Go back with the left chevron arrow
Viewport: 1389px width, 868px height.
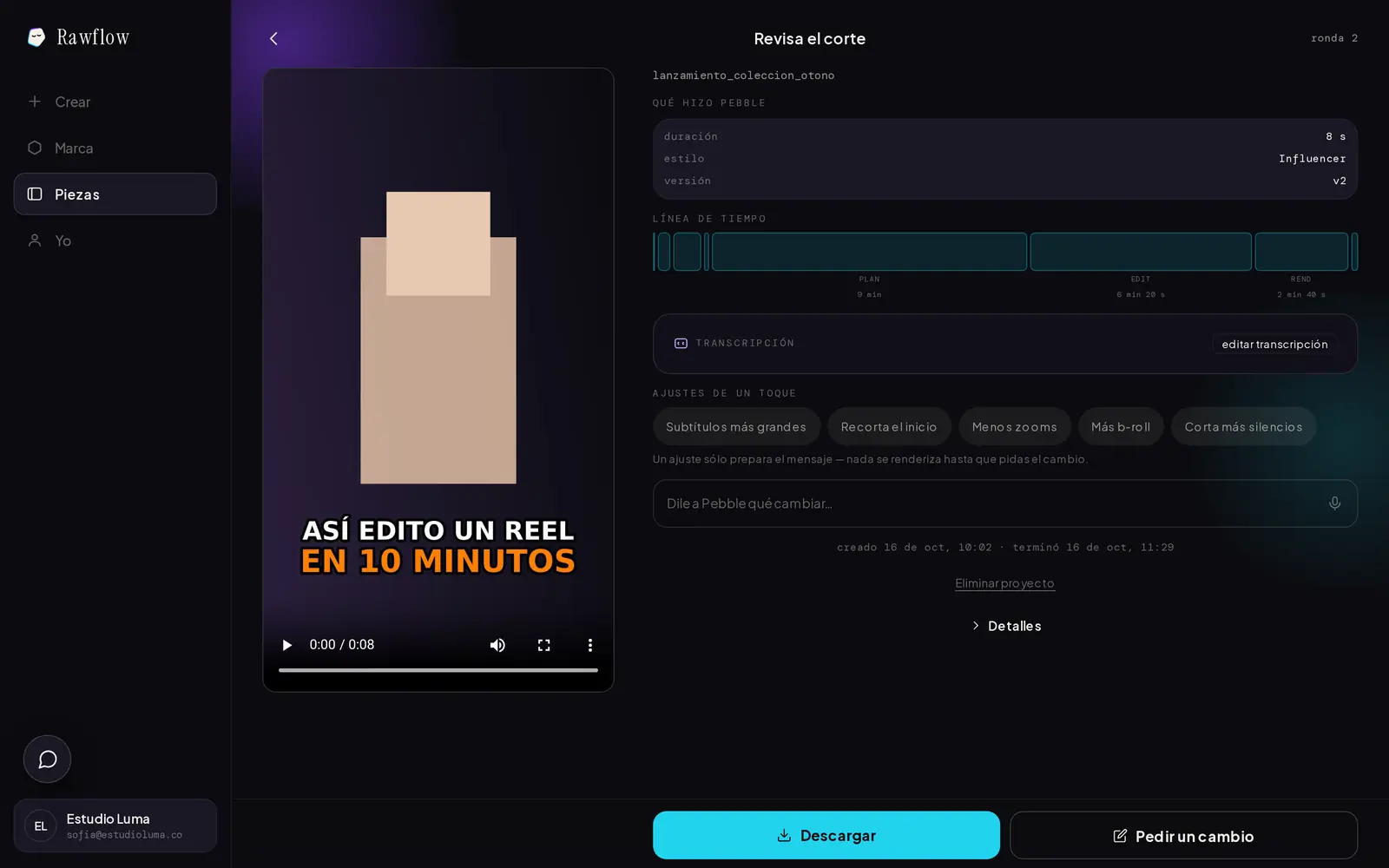pos(273,38)
